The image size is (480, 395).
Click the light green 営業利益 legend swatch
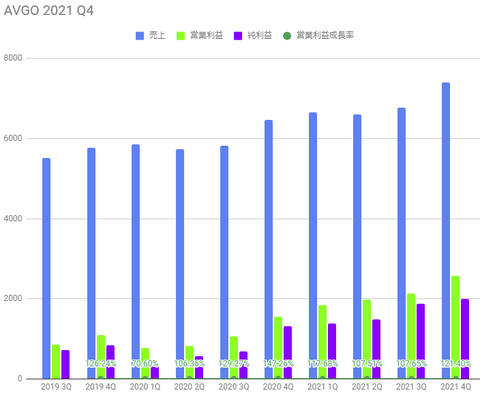tap(181, 36)
